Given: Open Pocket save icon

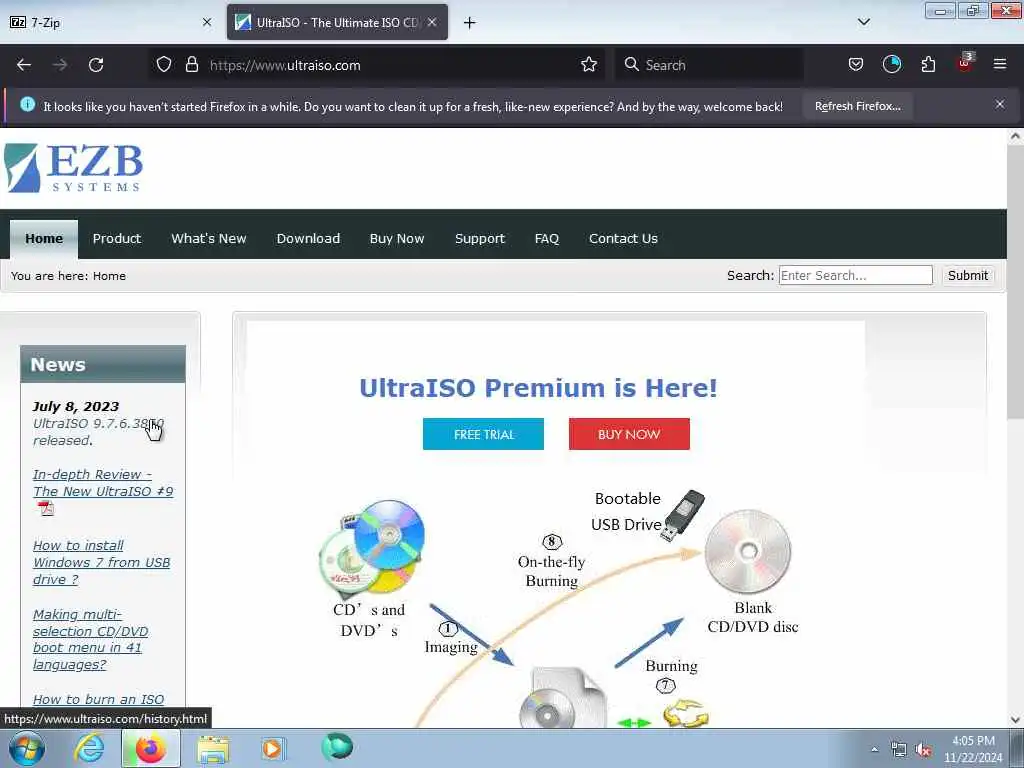Looking at the screenshot, I should (x=856, y=65).
